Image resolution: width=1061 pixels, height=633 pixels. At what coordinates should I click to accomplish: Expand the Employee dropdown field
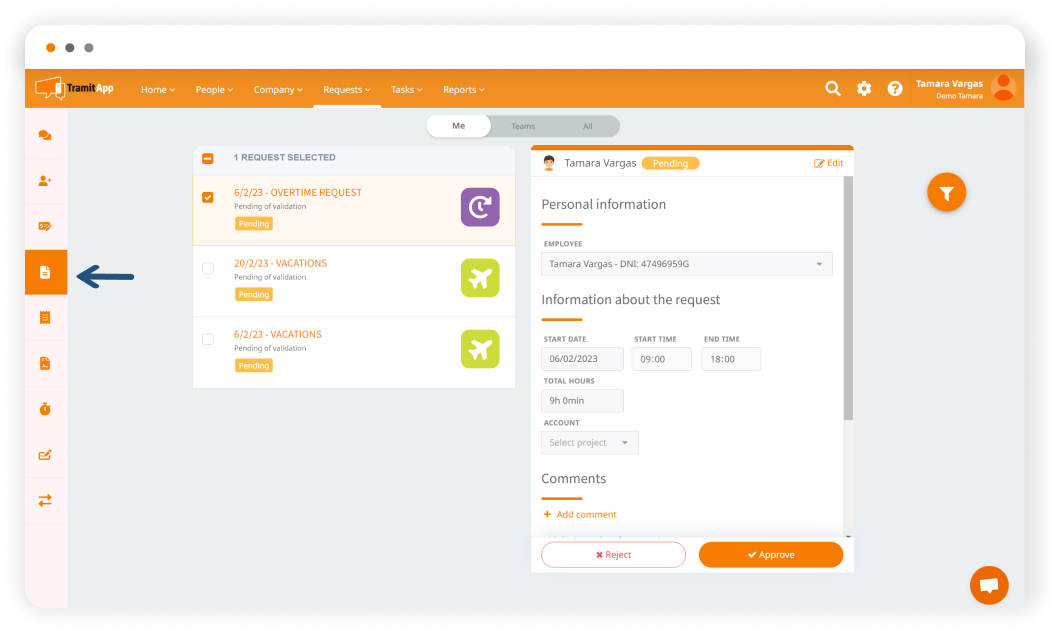687,264
